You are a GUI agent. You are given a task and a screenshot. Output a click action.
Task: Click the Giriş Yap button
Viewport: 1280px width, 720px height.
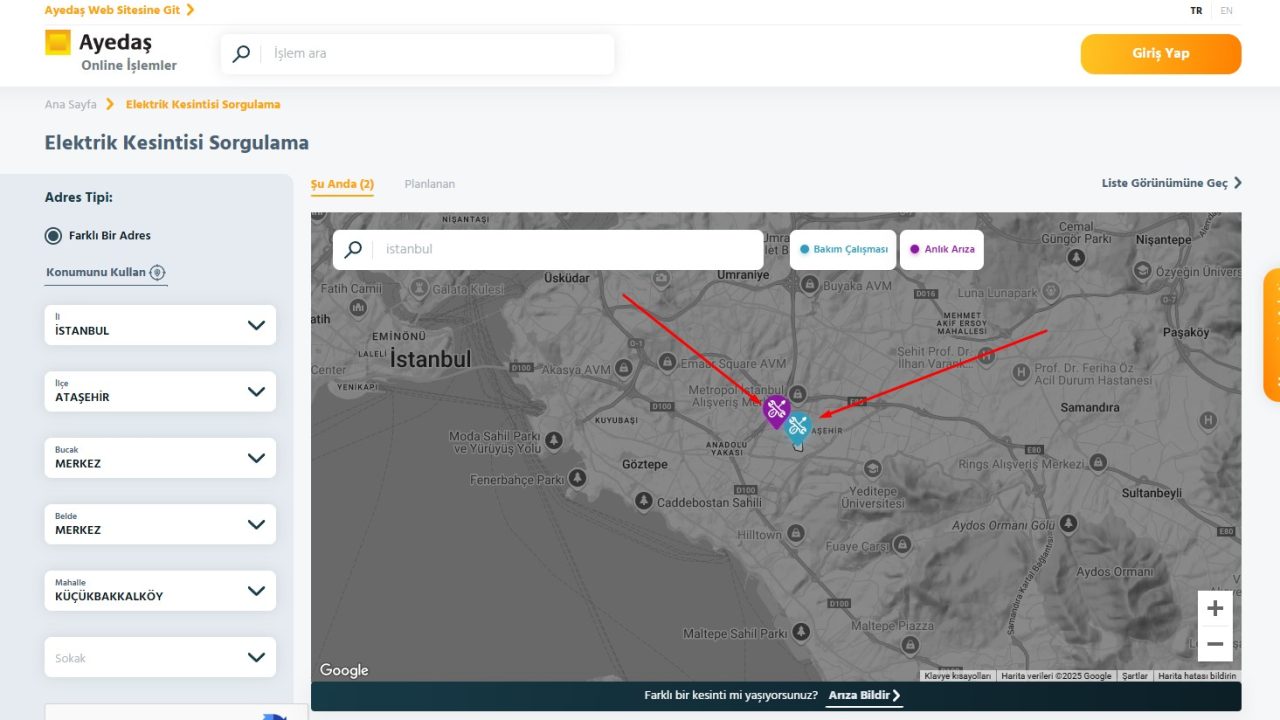tap(1161, 54)
